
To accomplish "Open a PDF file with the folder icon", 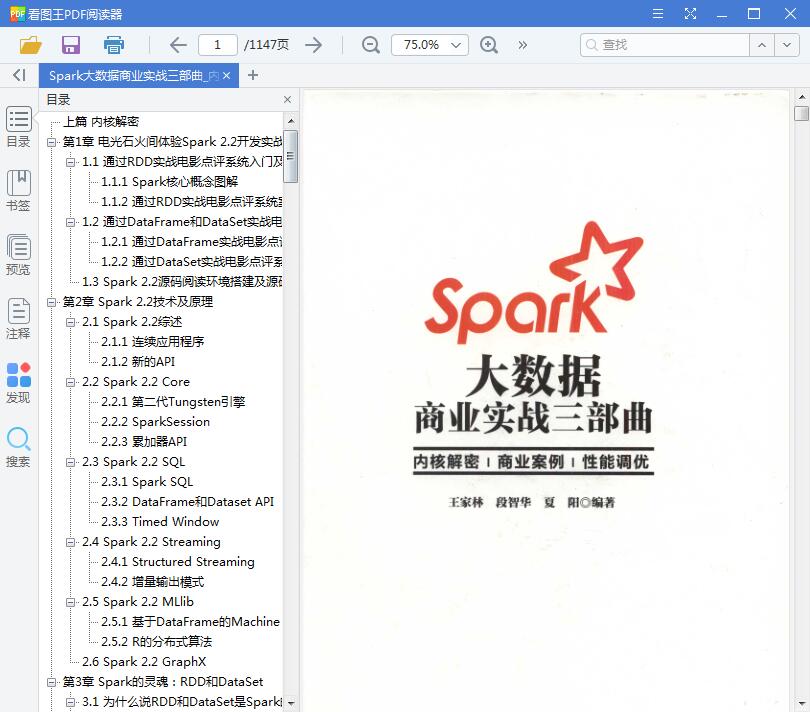I will click(30, 45).
